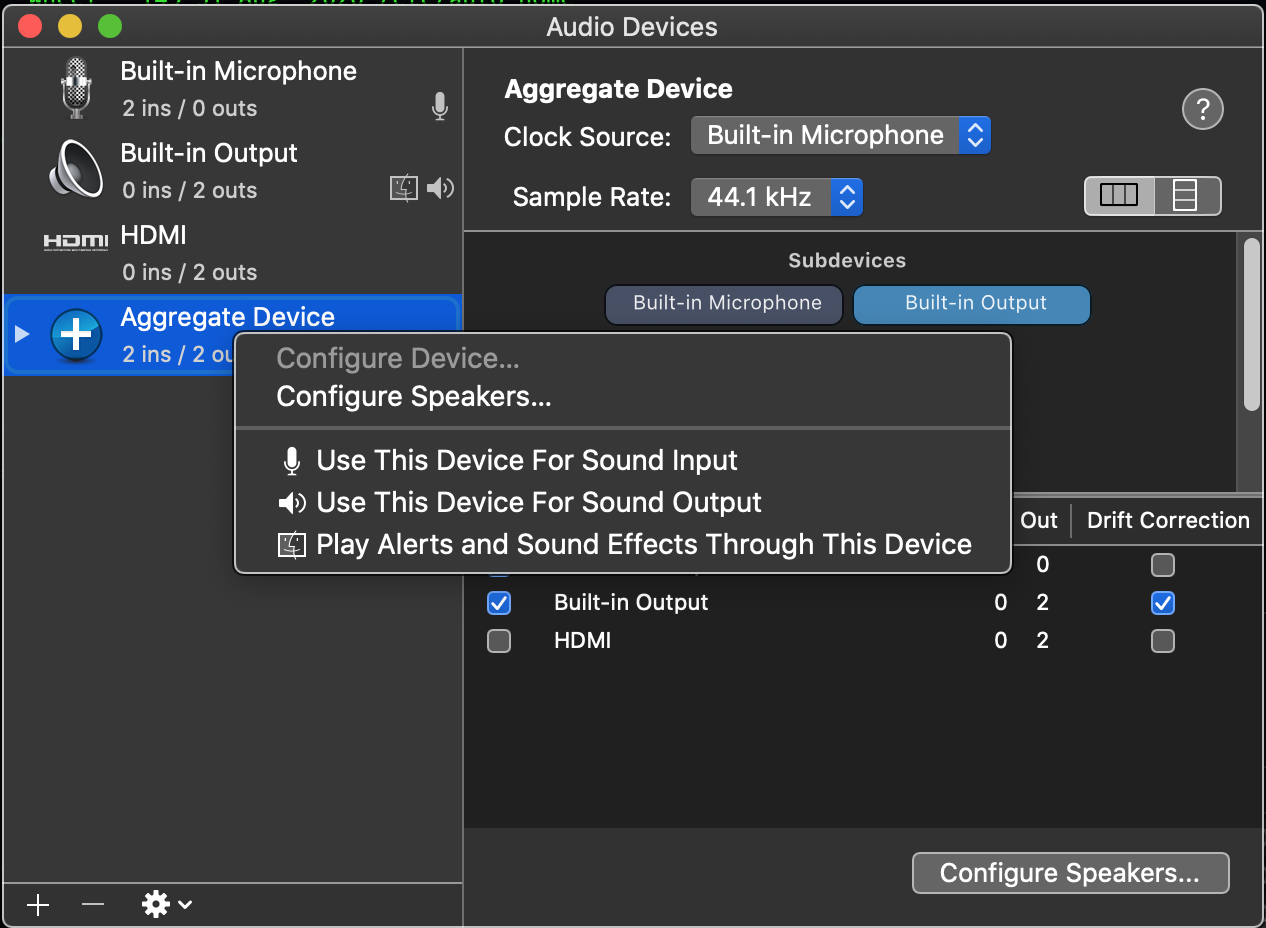The height and width of the screenshot is (928, 1266).
Task: Select Play Alerts and Sound Effects option
Action: pos(643,544)
